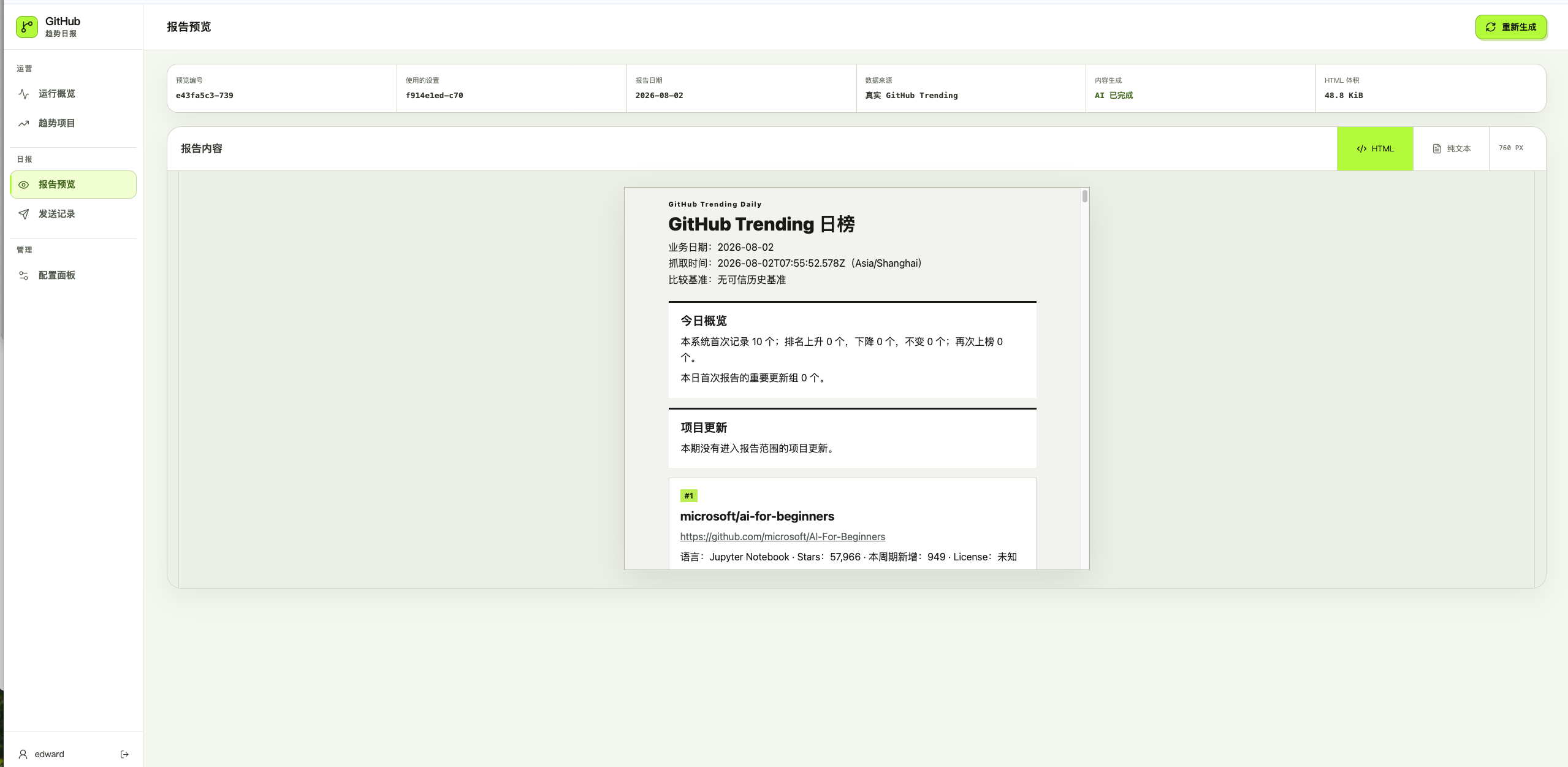Click the 本日首次报告的重要更新组 0 个 line
Image resolution: width=1568 pixels, height=767 pixels.
pyautogui.click(x=753, y=378)
